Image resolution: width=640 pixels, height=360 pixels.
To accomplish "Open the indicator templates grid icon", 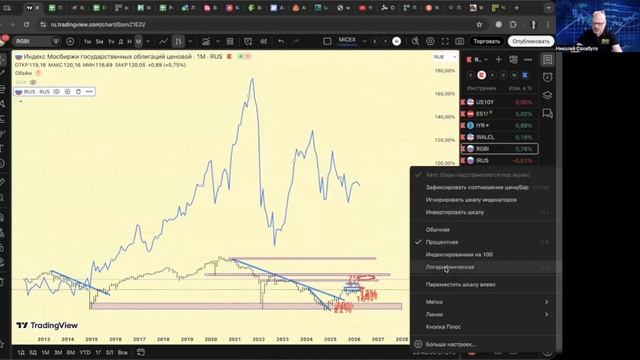I will point(230,41).
